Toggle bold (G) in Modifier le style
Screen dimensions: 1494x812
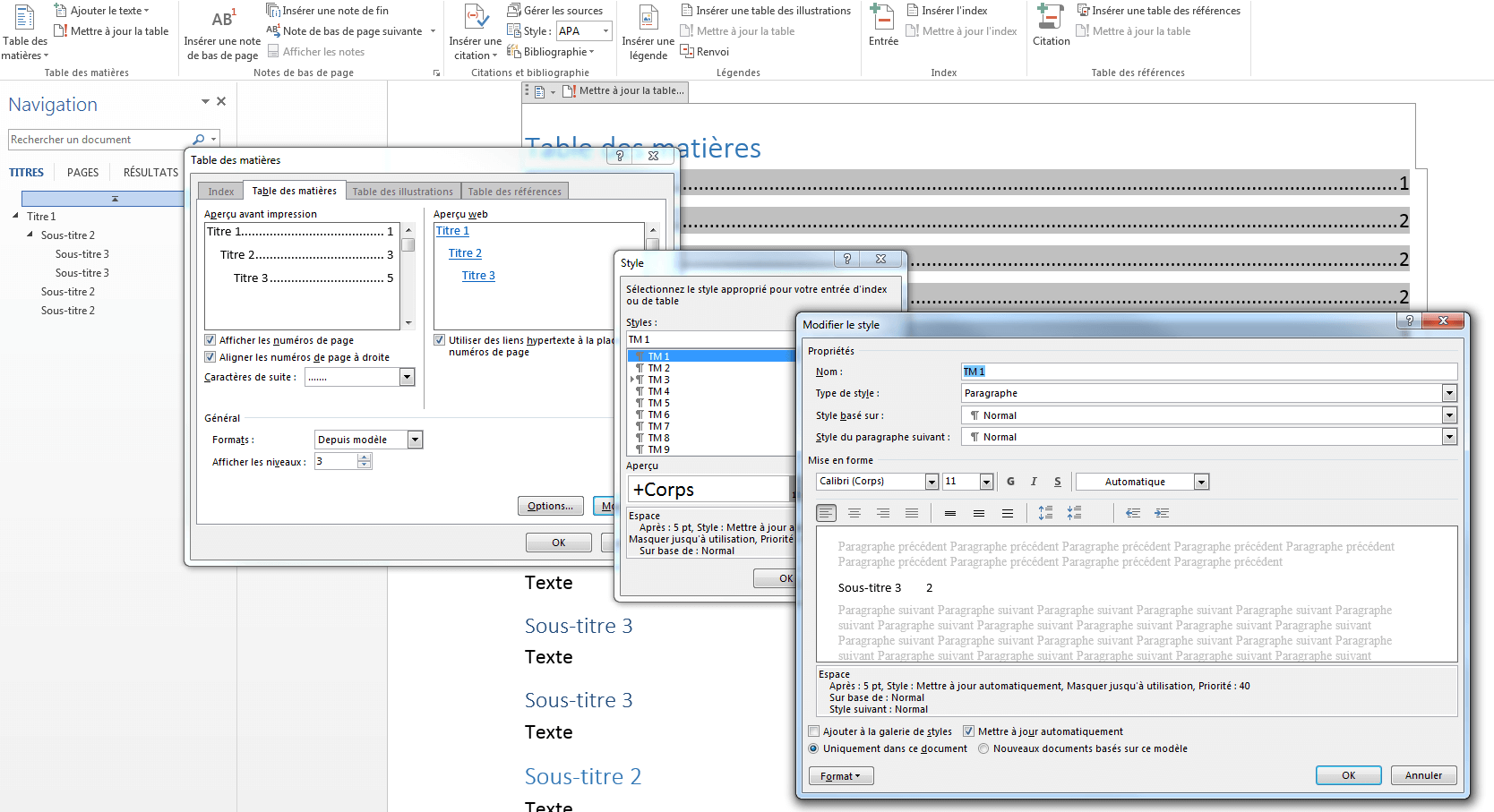click(1011, 482)
